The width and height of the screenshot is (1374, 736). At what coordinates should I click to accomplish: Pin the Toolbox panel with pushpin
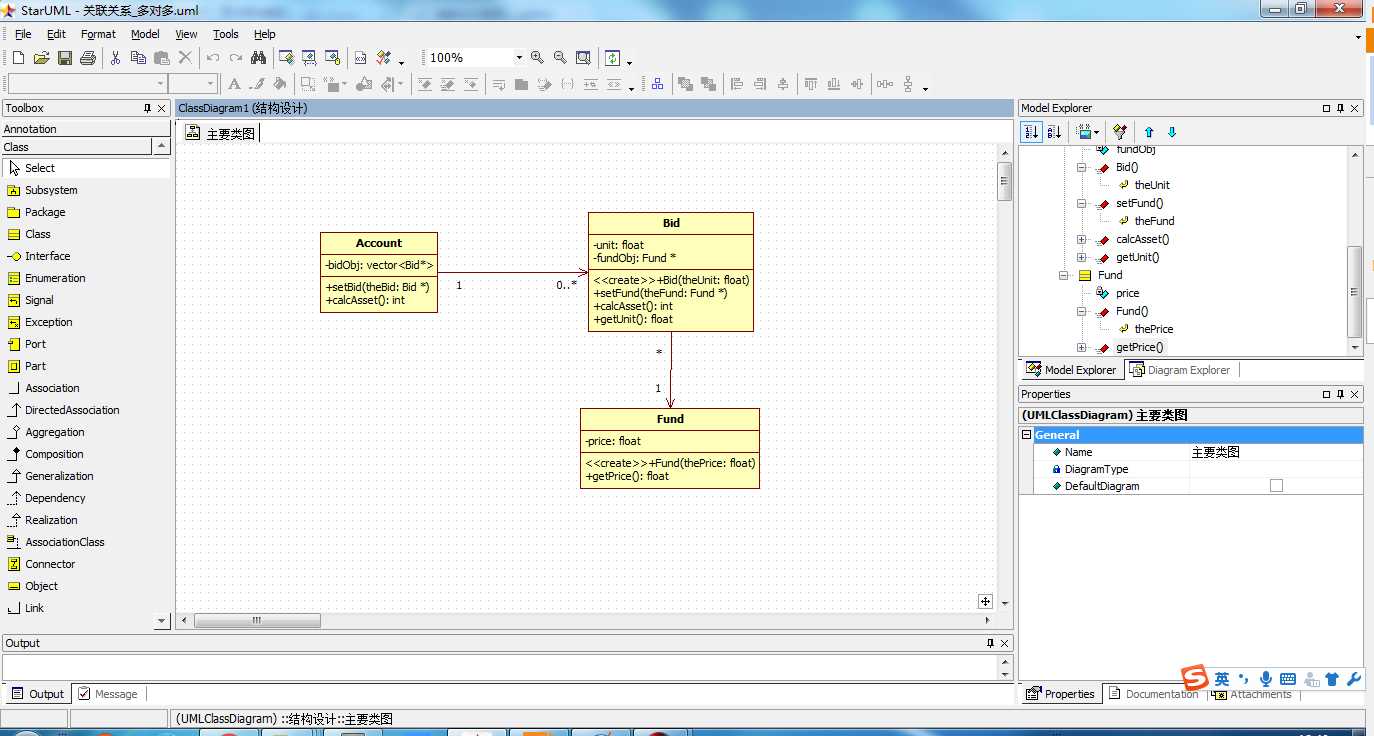coord(147,108)
